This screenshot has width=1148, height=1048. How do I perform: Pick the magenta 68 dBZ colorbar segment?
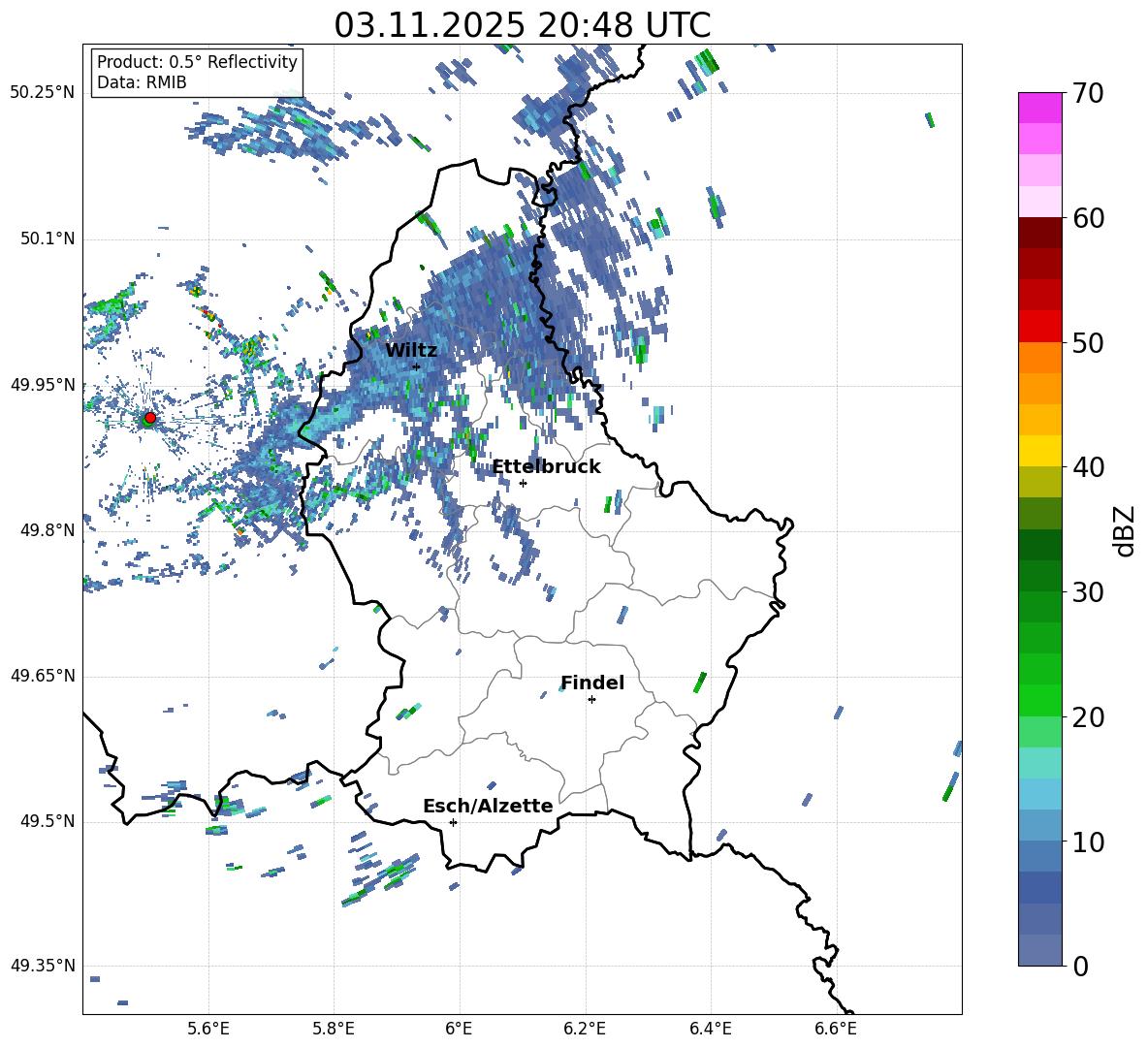click(1040, 109)
